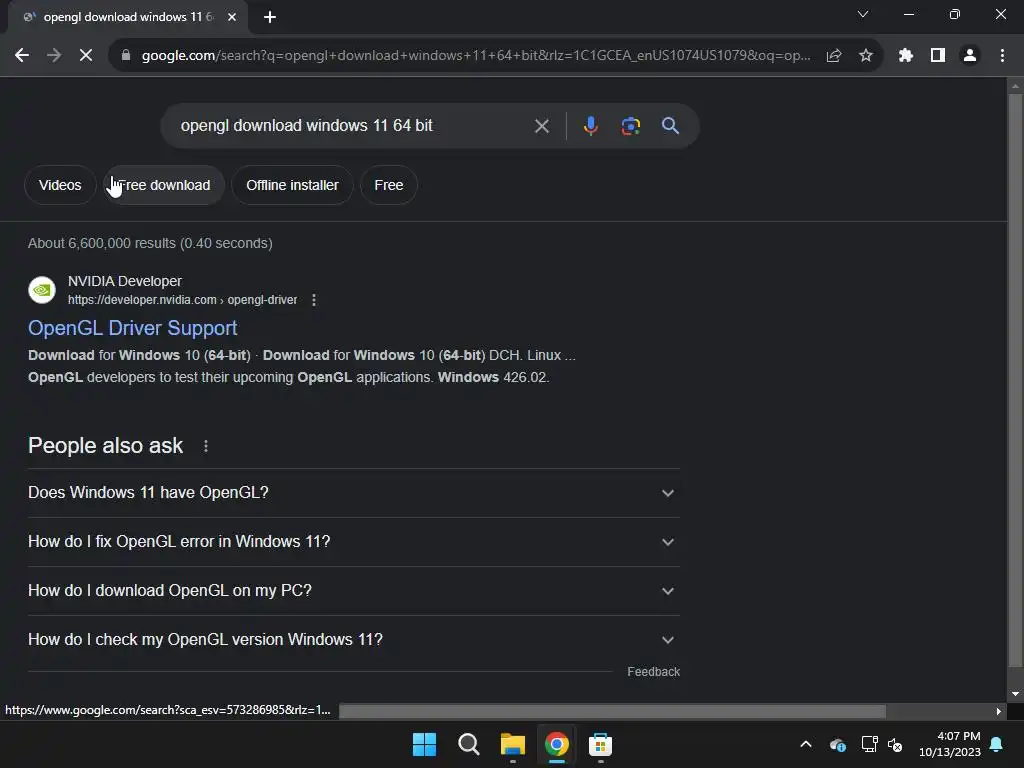This screenshot has height=768, width=1024.
Task: Click the magnifier search button
Action: (x=670, y=125)
